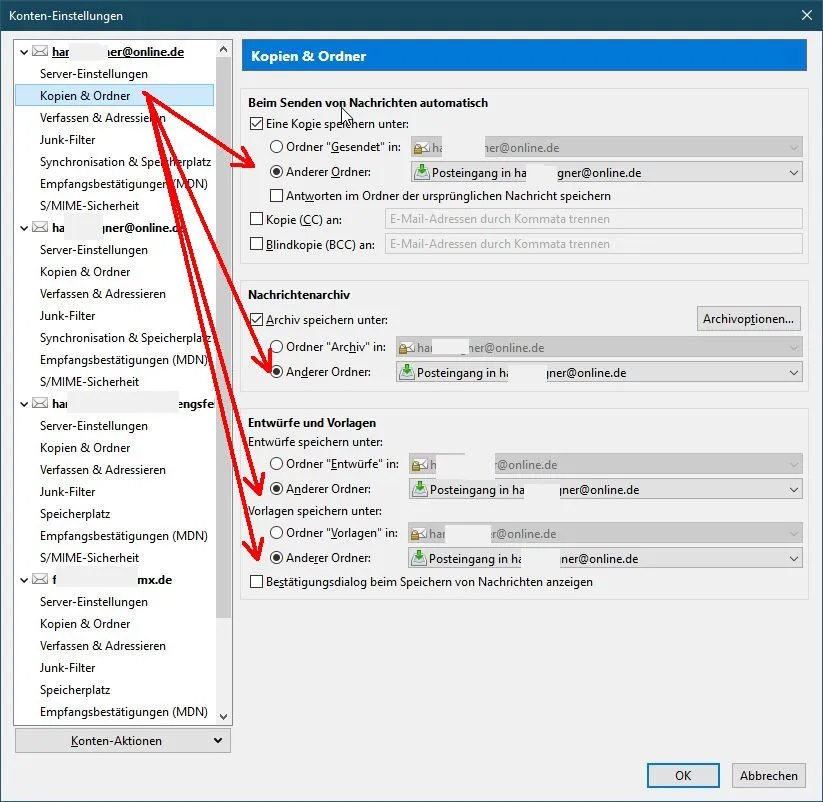Open 'Empfangsbestätigungen (MDN)' of mx.de account
This screenshot has width=823, height=802.
(124, 712)
